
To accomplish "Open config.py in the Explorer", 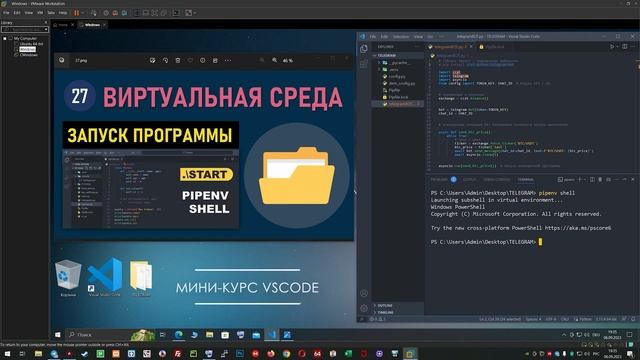I will click(397, 76).
